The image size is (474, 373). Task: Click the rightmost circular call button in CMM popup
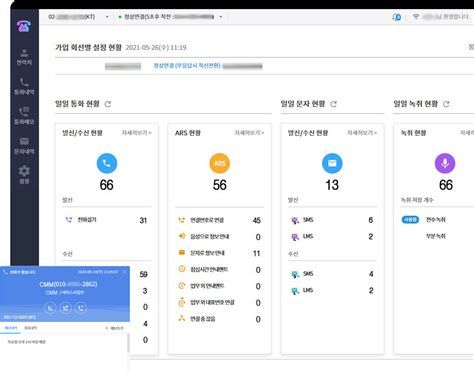81,307
